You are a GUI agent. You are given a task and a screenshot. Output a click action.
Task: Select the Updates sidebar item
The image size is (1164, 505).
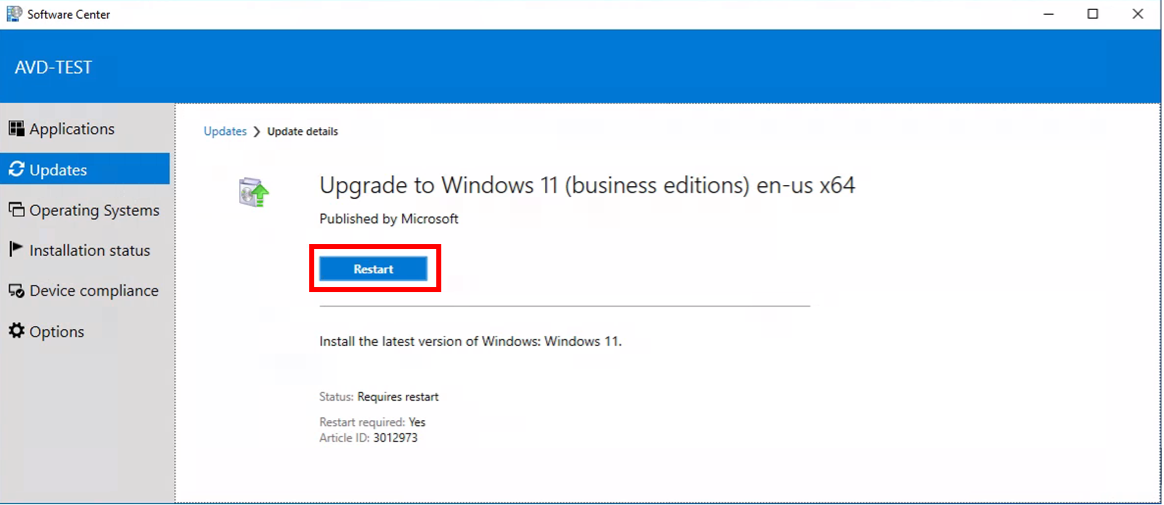coord(85,169)
